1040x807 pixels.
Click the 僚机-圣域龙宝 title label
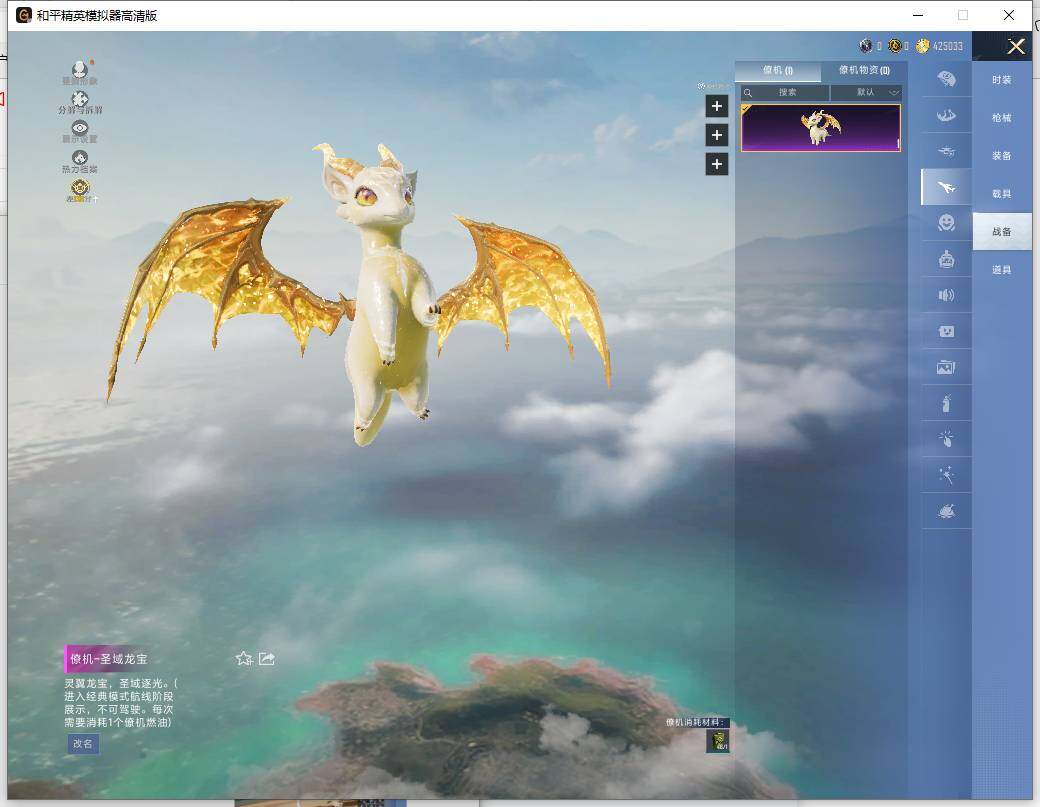tap(109, 659)
